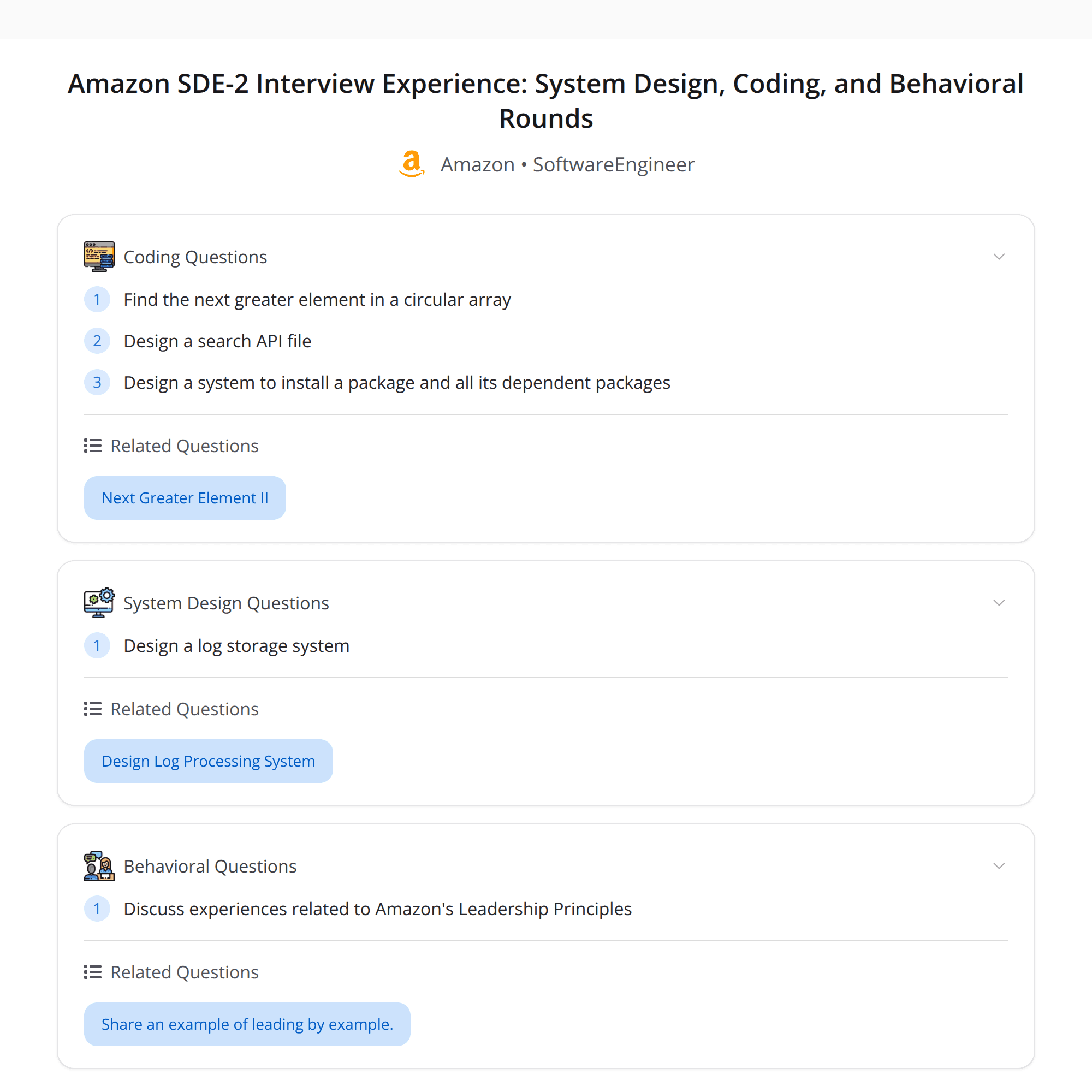
Task: Collapse the Coding Questions section chevron
Action: tap(999, 257)
